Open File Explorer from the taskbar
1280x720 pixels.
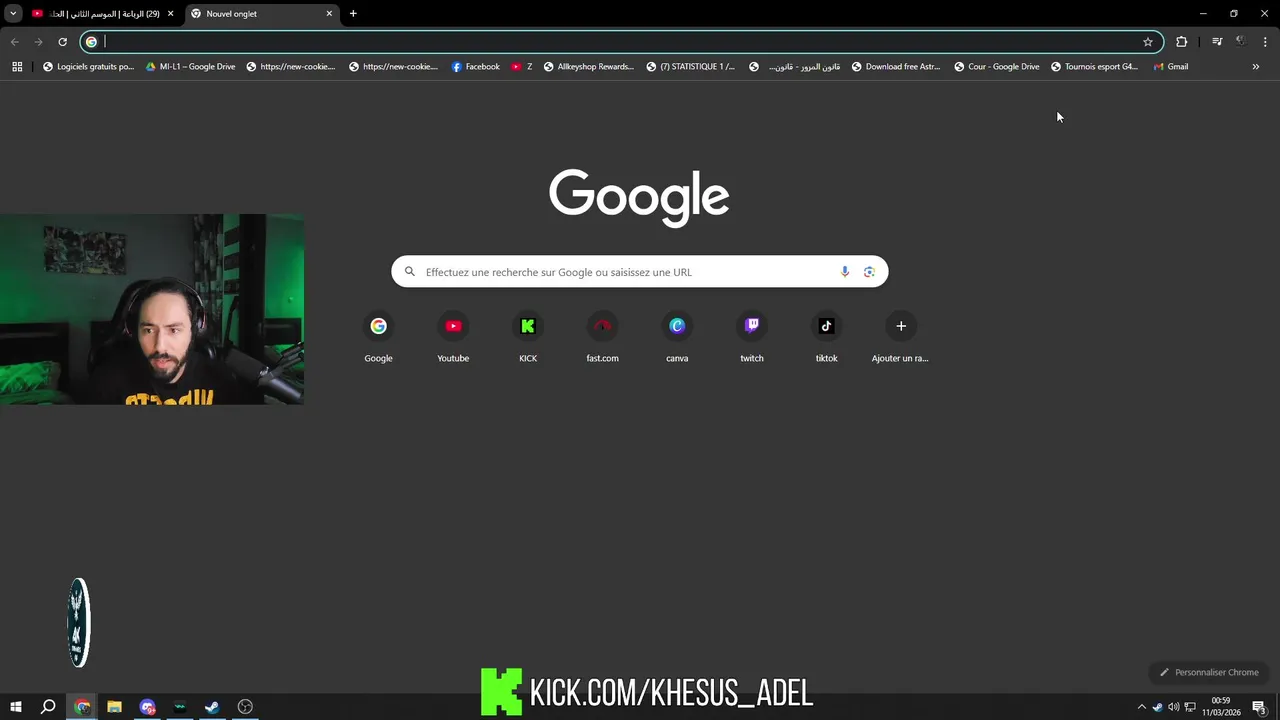[x=114, y=707]
